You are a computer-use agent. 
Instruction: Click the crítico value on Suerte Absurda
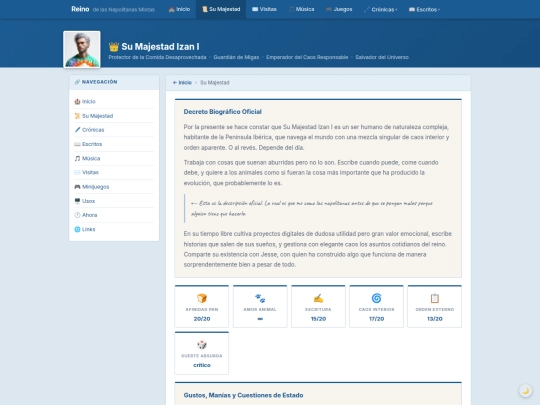pos(202,365)
